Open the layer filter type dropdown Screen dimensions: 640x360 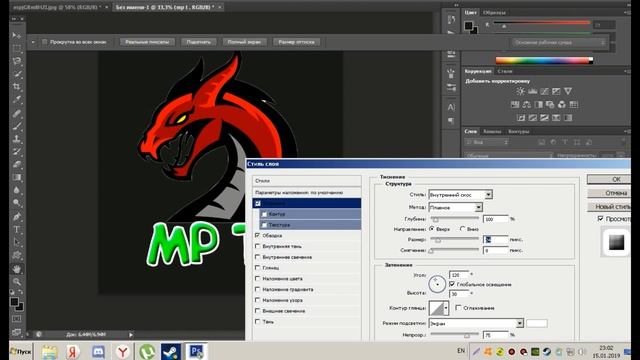pyautogui.click(x=487, y=142)
